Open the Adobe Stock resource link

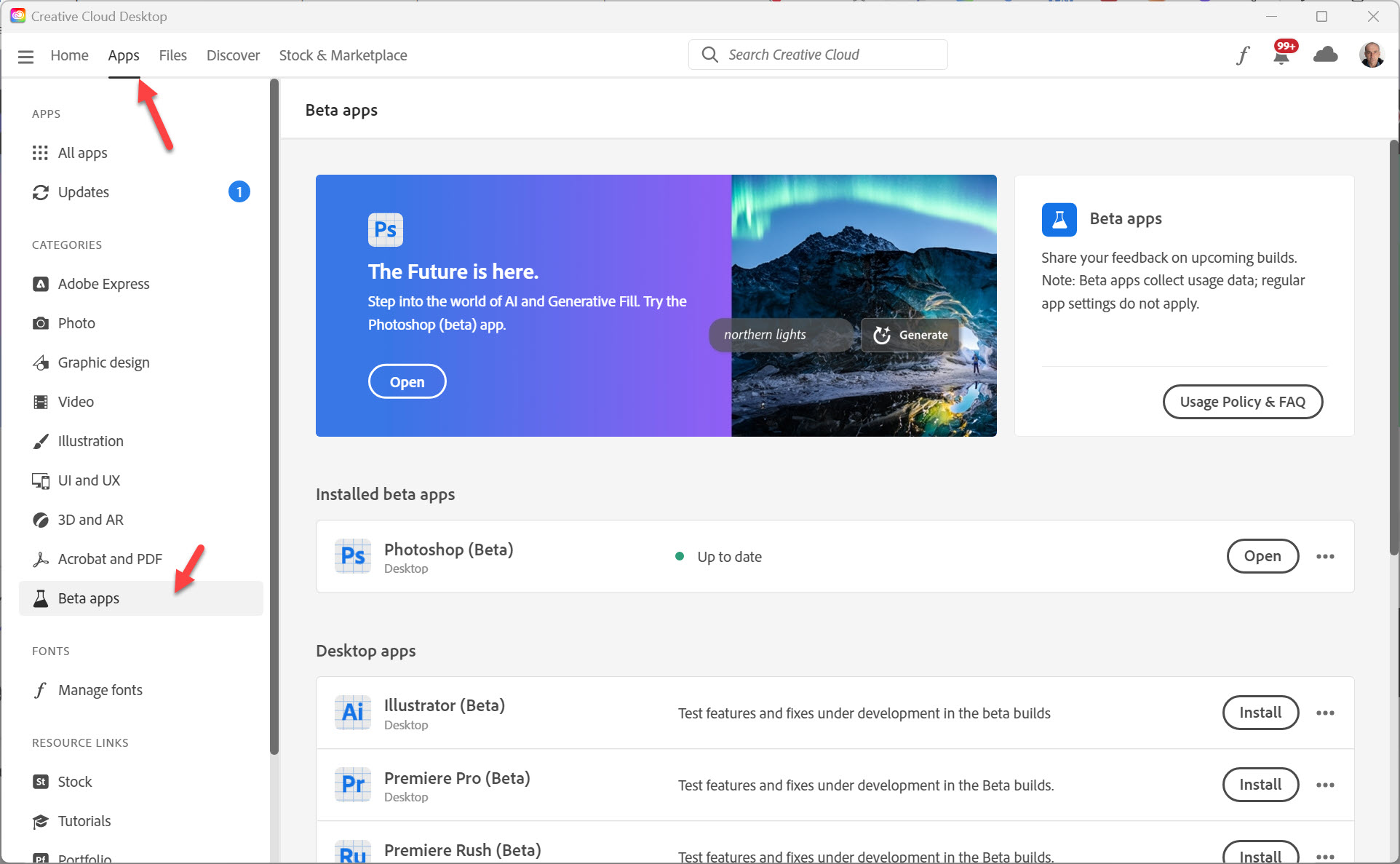(73, 781)
